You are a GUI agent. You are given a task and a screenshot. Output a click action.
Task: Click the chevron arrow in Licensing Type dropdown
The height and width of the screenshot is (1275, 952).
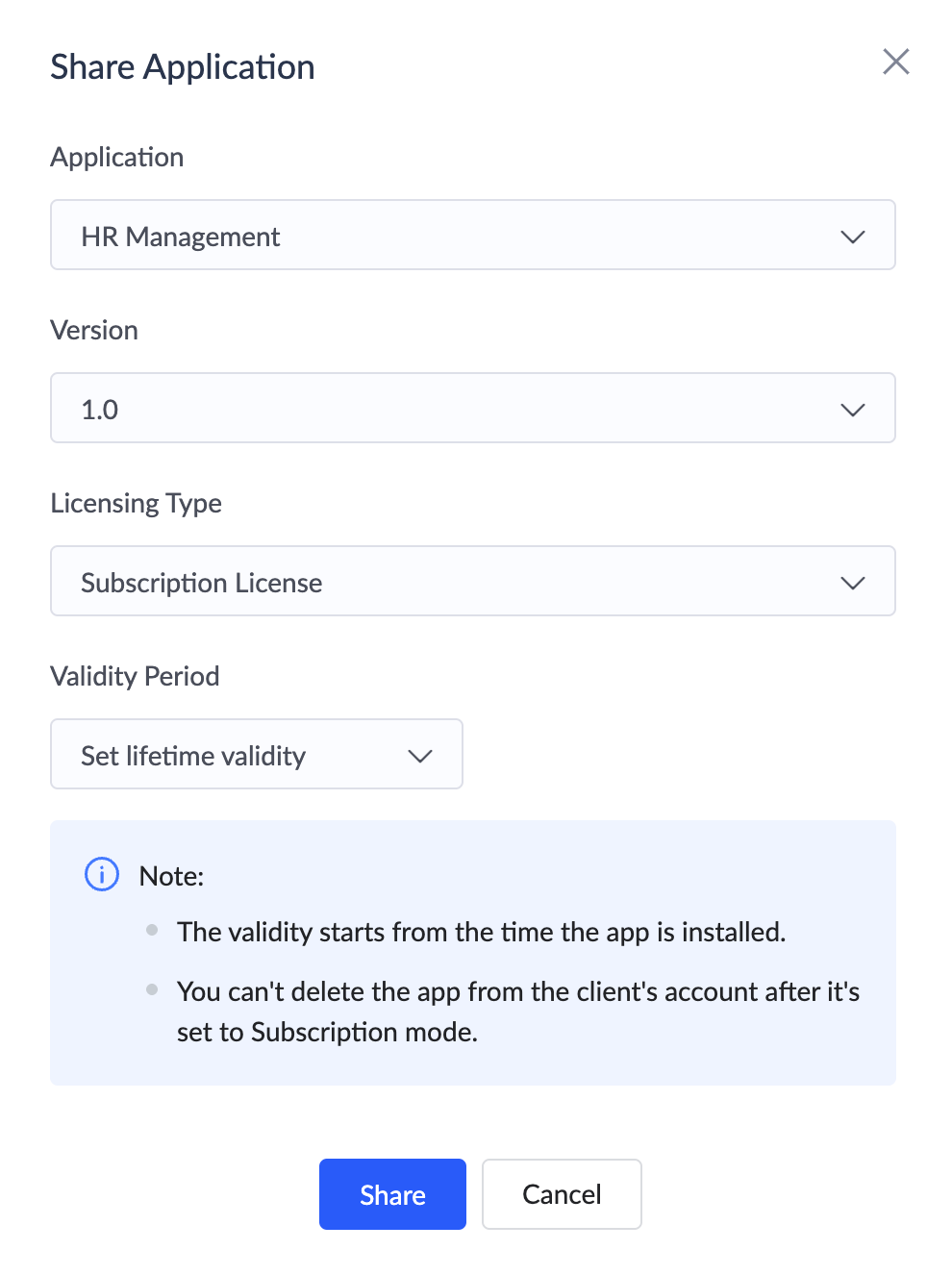[x=852, y=583]
